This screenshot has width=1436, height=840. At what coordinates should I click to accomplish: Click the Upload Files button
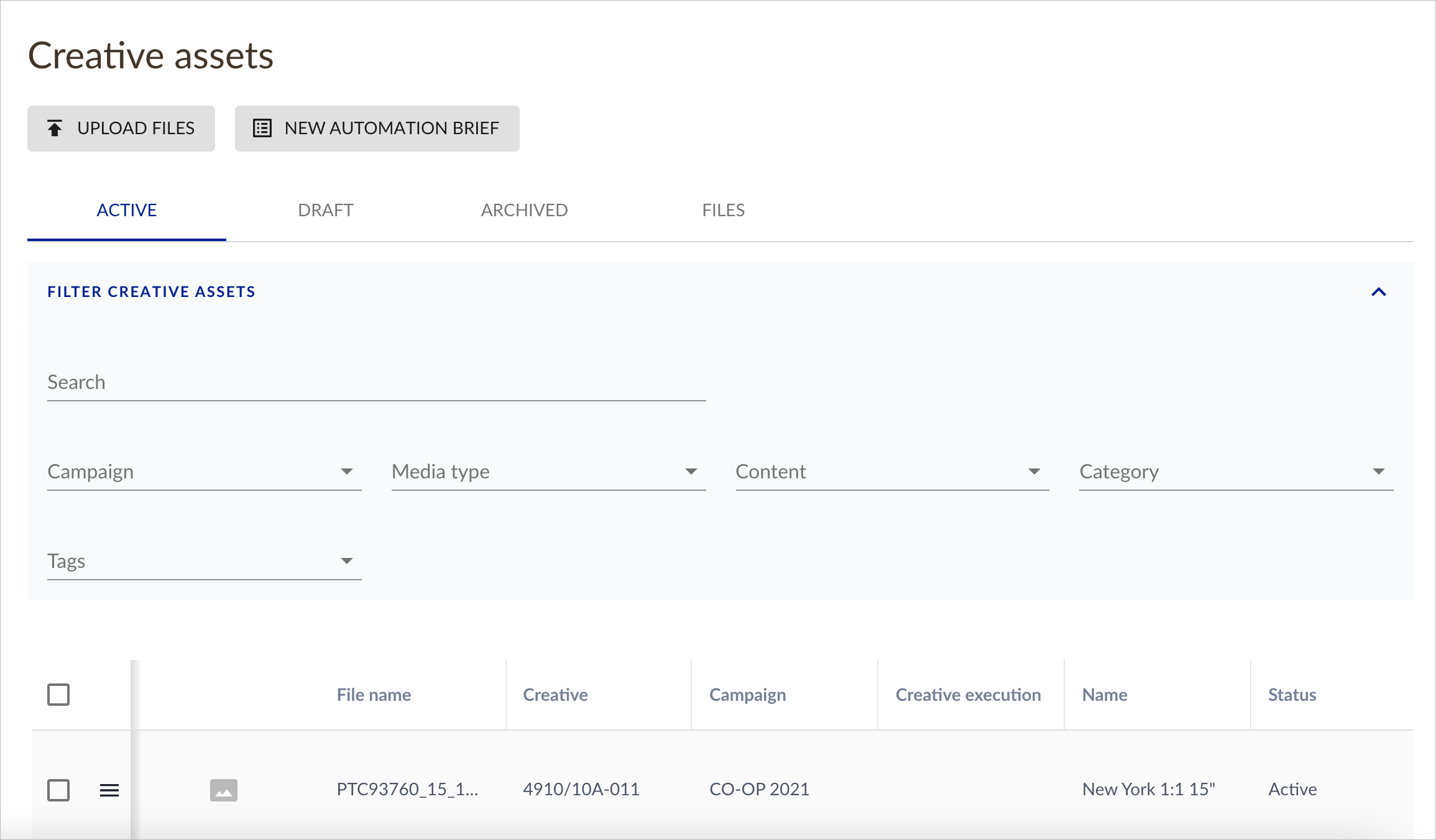click(121, 129)
